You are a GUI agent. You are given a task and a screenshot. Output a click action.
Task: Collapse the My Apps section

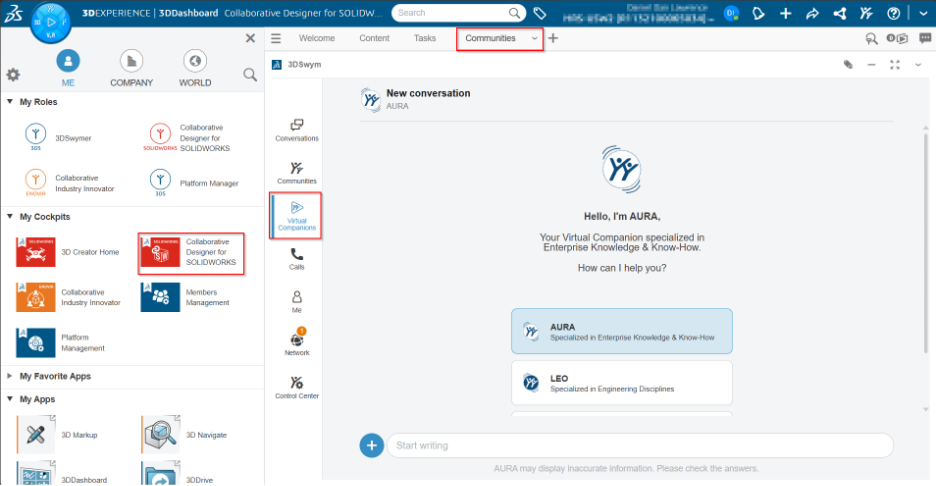tap(10, 398)
